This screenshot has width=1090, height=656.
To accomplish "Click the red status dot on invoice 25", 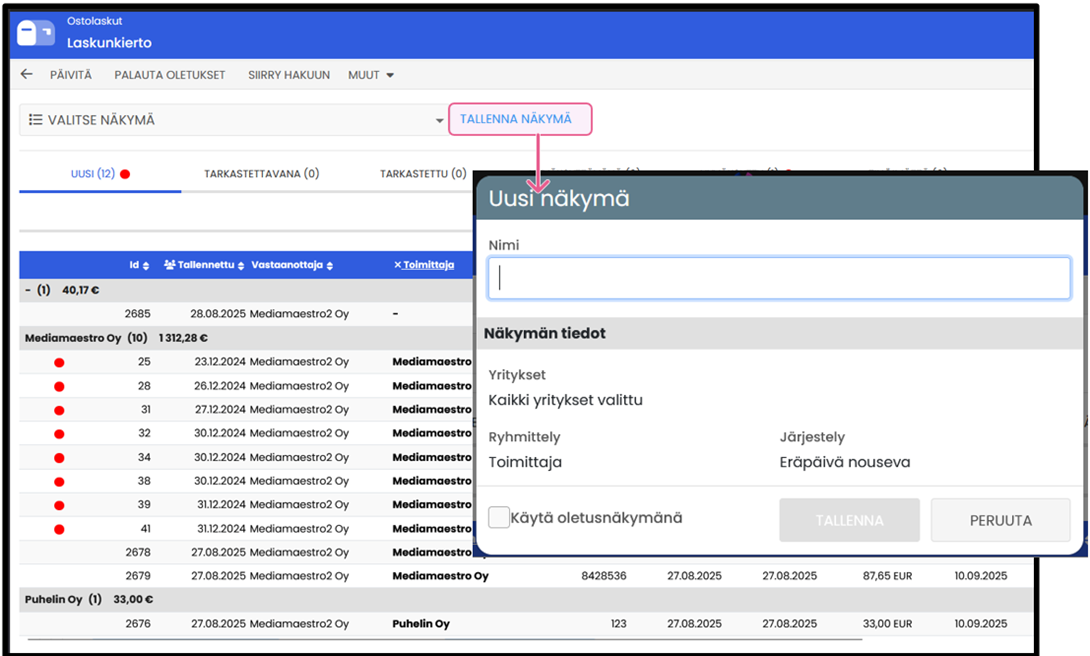I will coord(59,362).
